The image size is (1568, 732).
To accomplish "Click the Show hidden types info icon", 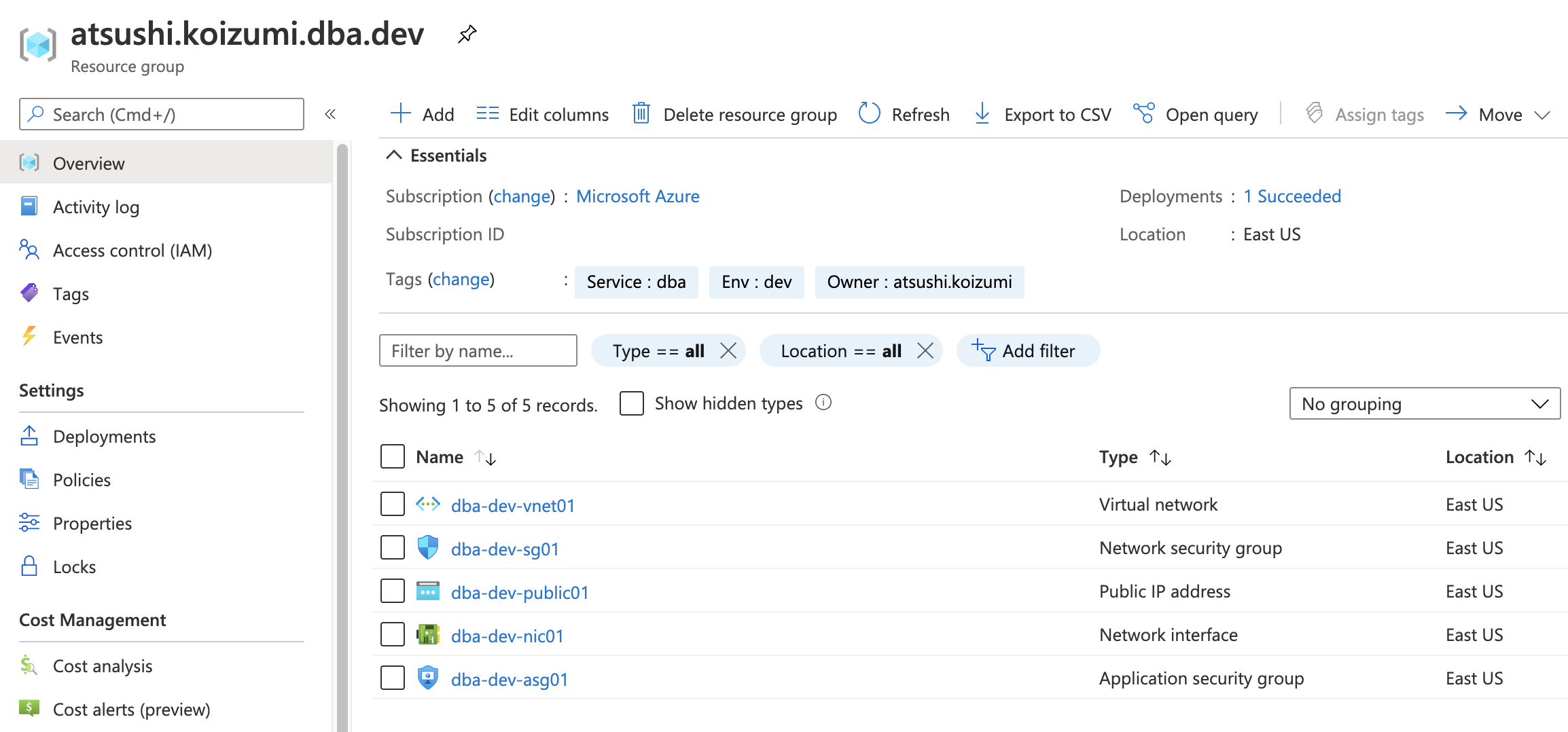I will [x=823, y=403].
